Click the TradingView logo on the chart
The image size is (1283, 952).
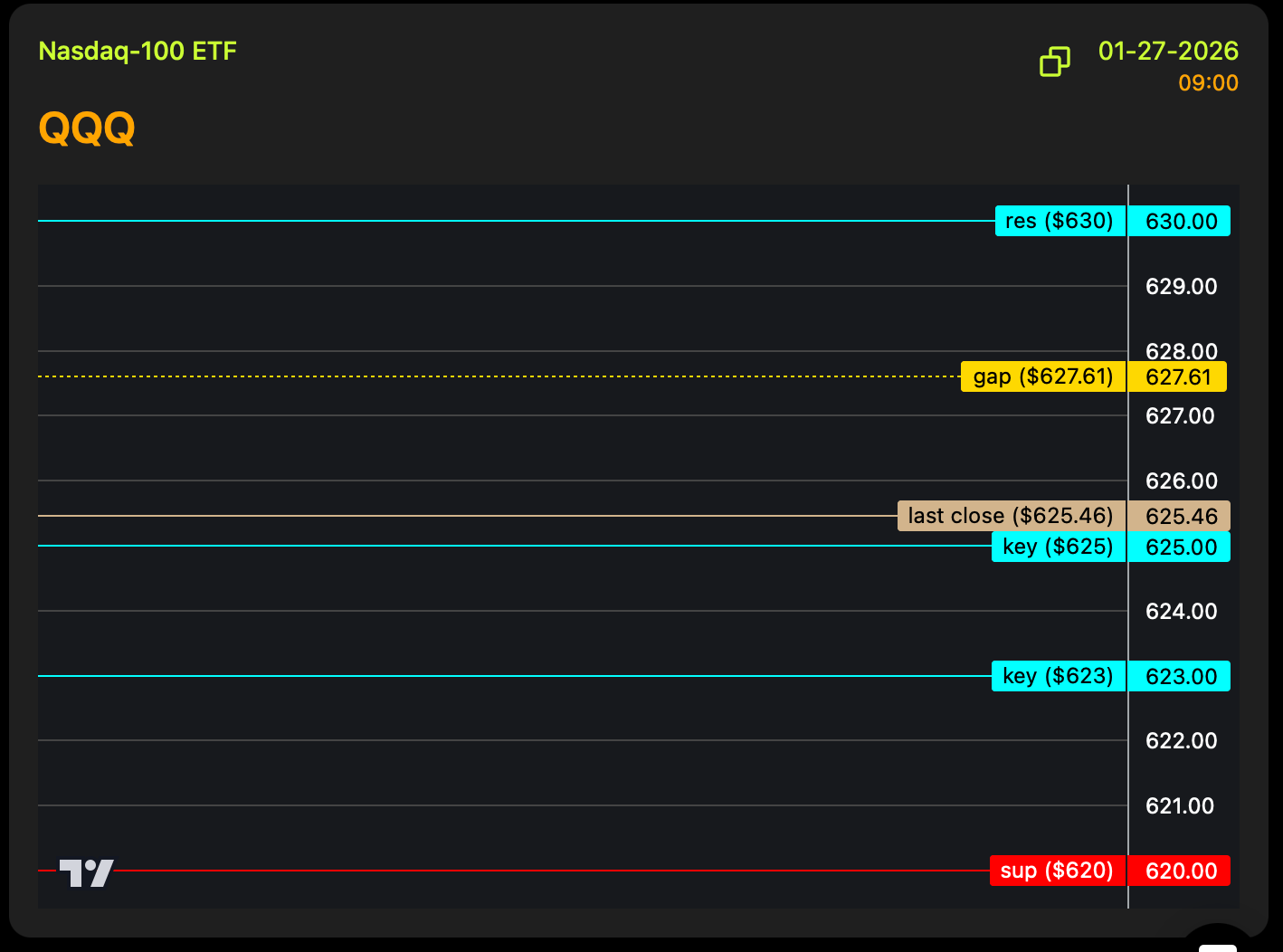[87, 872]
